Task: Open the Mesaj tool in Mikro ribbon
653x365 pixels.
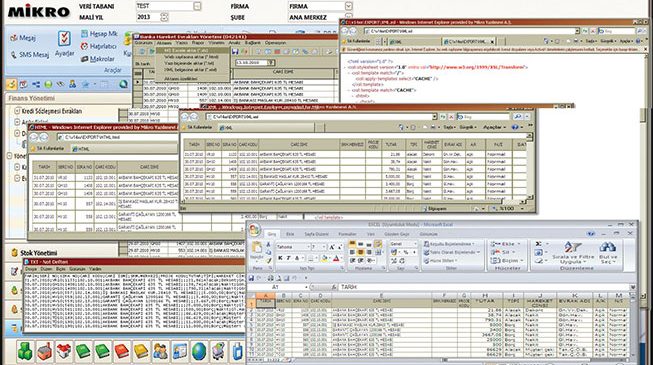Action: [x=23, y=38]
